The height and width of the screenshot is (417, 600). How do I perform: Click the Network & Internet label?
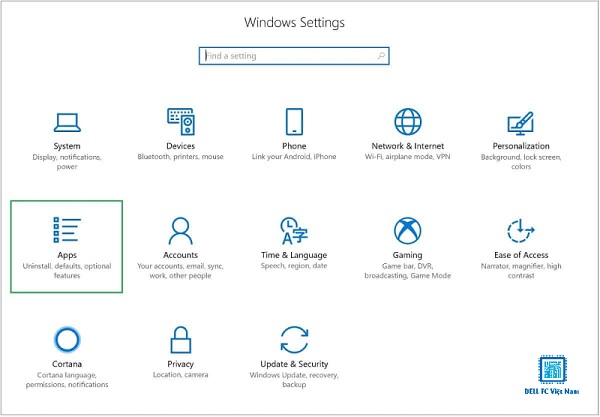pyautogui.click(x=408, y=146)
